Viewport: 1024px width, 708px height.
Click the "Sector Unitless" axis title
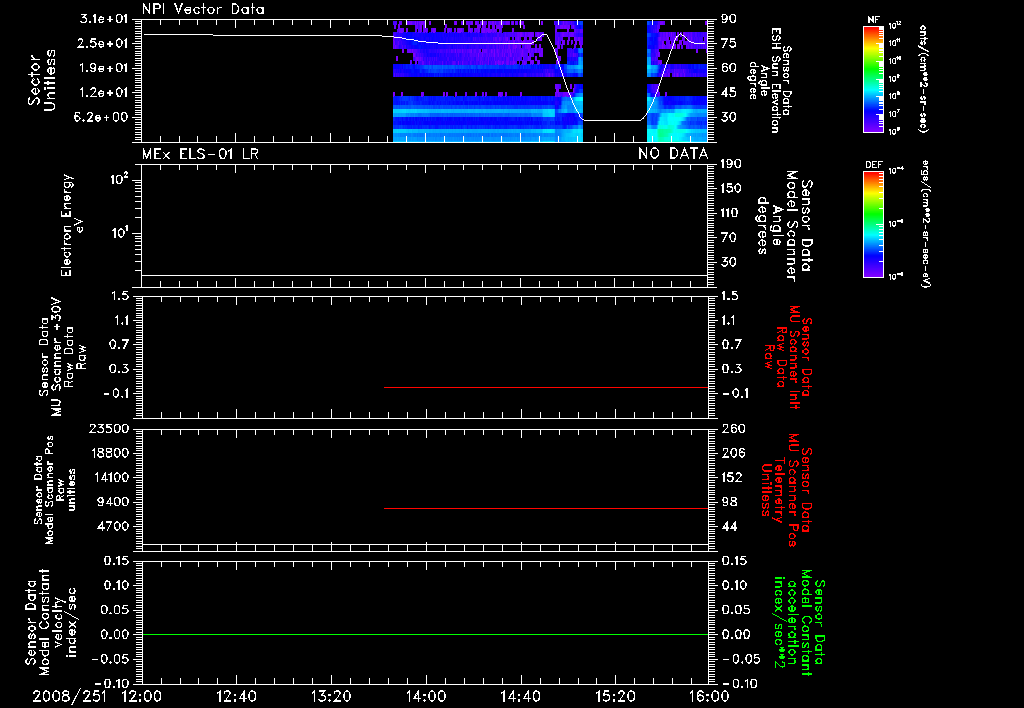(x=42, y=80)
